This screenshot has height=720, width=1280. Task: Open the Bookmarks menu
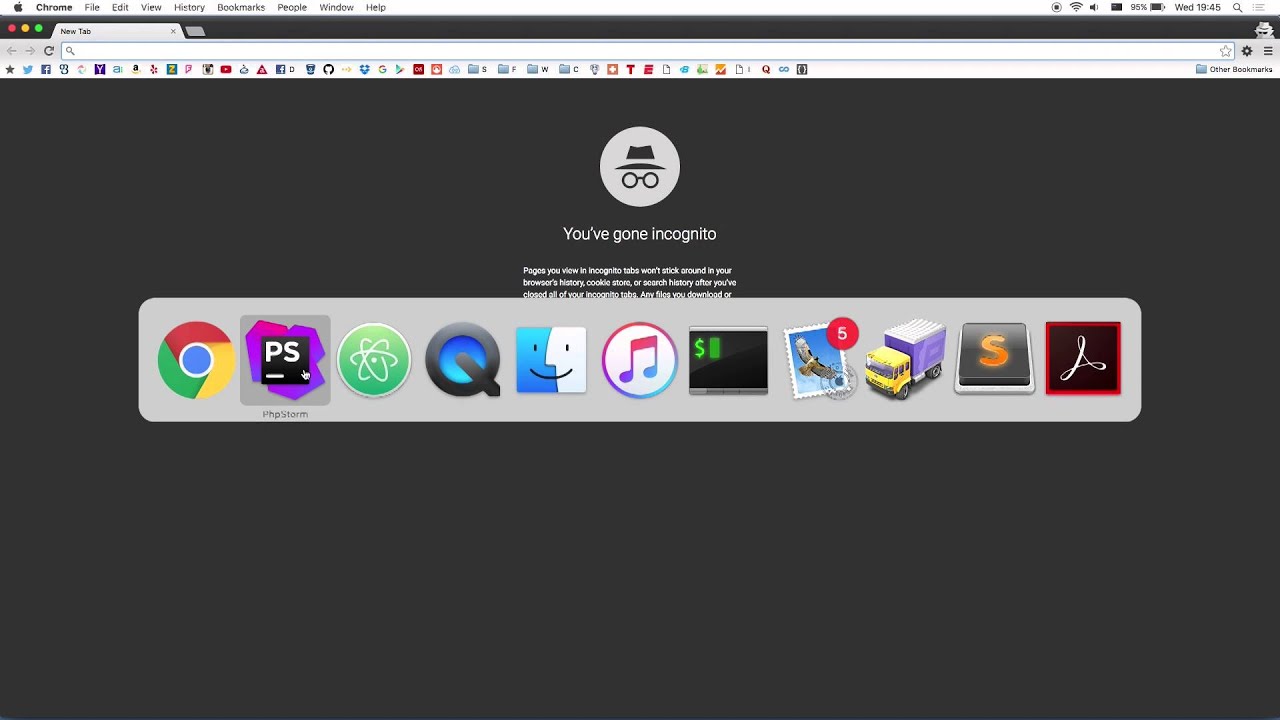(x=241, y=7)
